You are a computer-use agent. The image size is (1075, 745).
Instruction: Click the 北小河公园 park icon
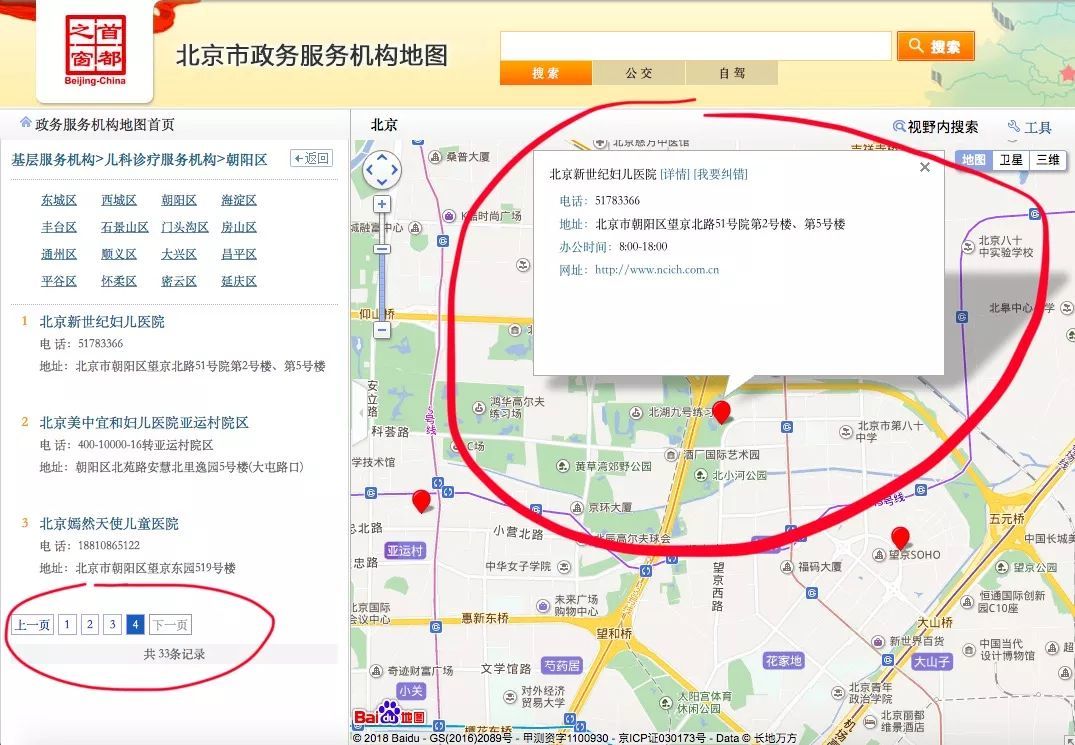click(701, 475)
